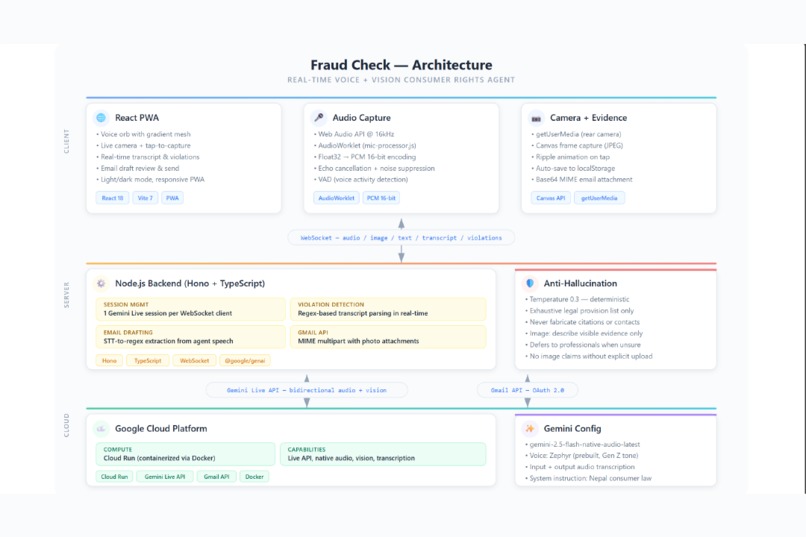The width and height of the screenshot is (806, 537).
Task: Click the 'Defers to professionals when unsure' bullet
Action: coord(583,345)
